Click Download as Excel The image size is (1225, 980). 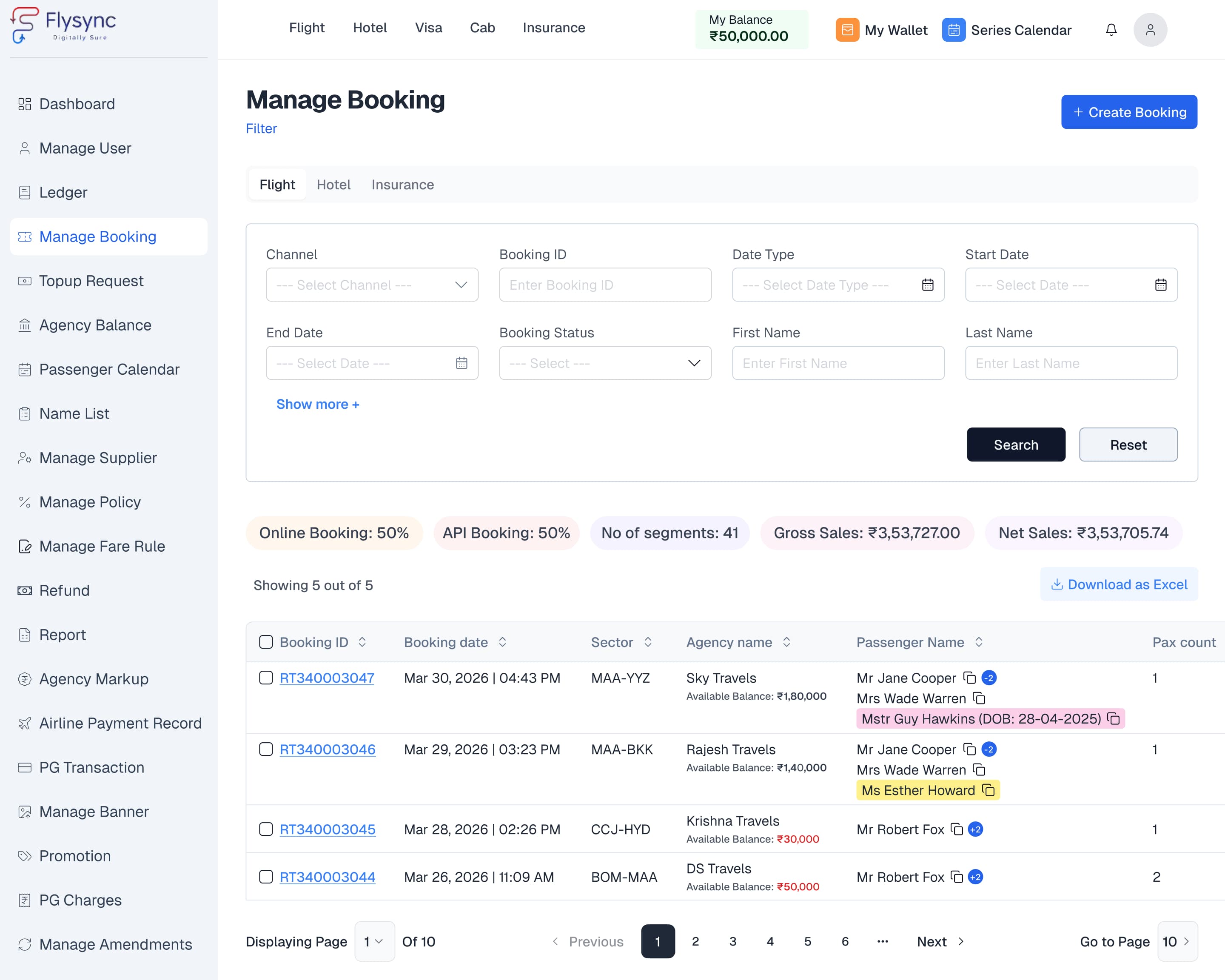click(x=1119, y=584)
